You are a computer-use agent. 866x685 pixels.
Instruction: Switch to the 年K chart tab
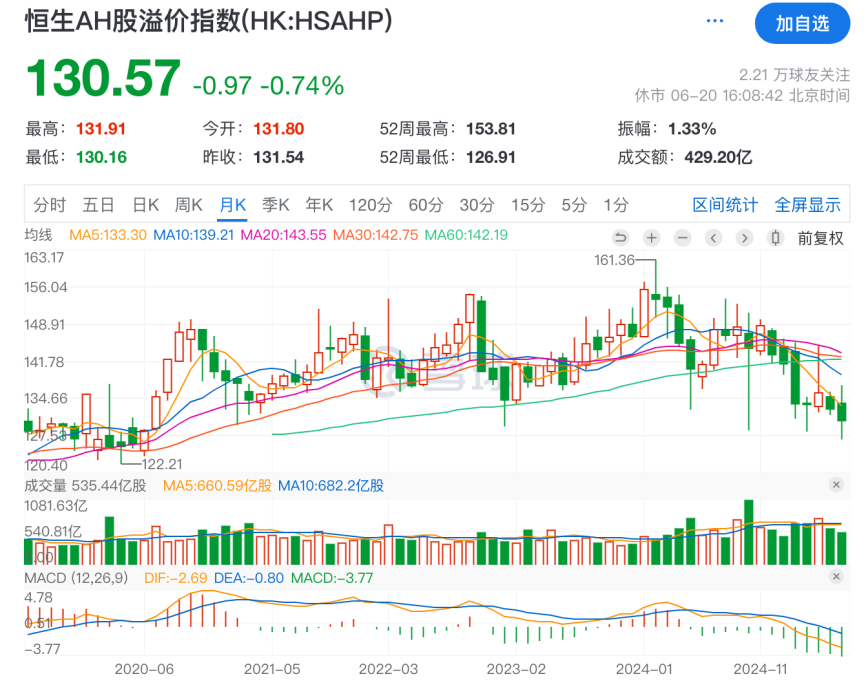[319, 205]
